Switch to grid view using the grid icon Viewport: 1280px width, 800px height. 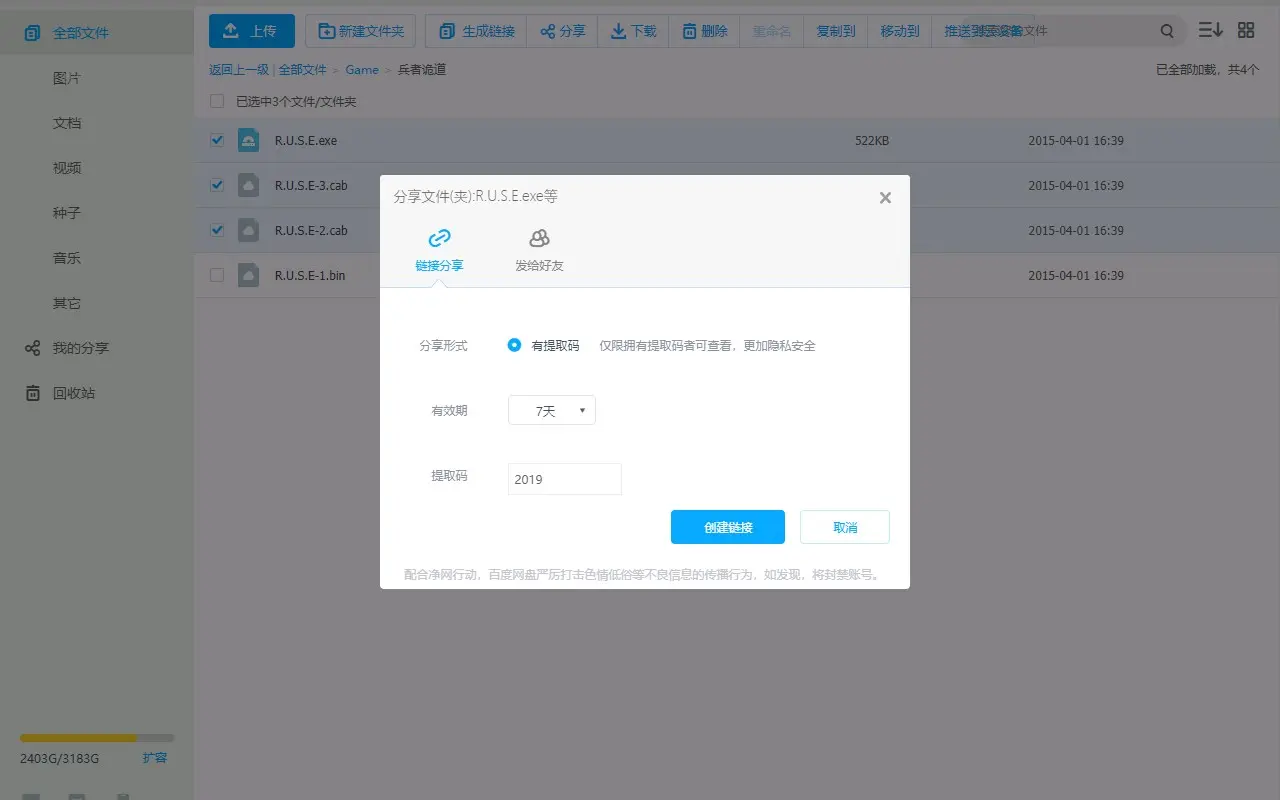coord(1245,30)
